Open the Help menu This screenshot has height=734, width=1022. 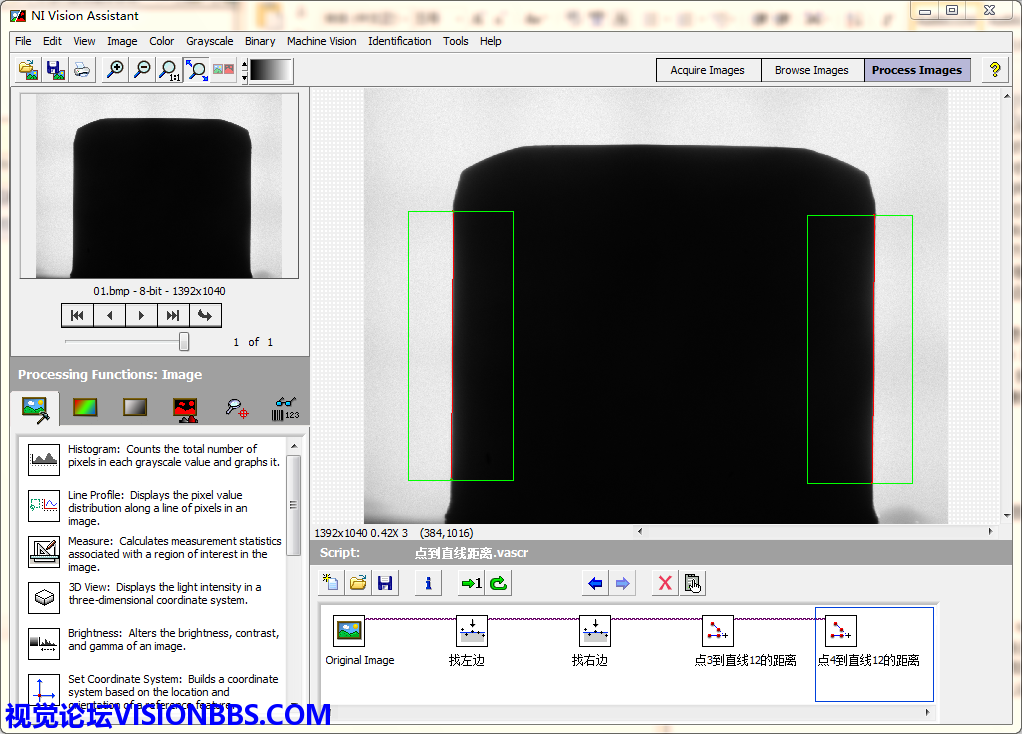click(491, 41)
